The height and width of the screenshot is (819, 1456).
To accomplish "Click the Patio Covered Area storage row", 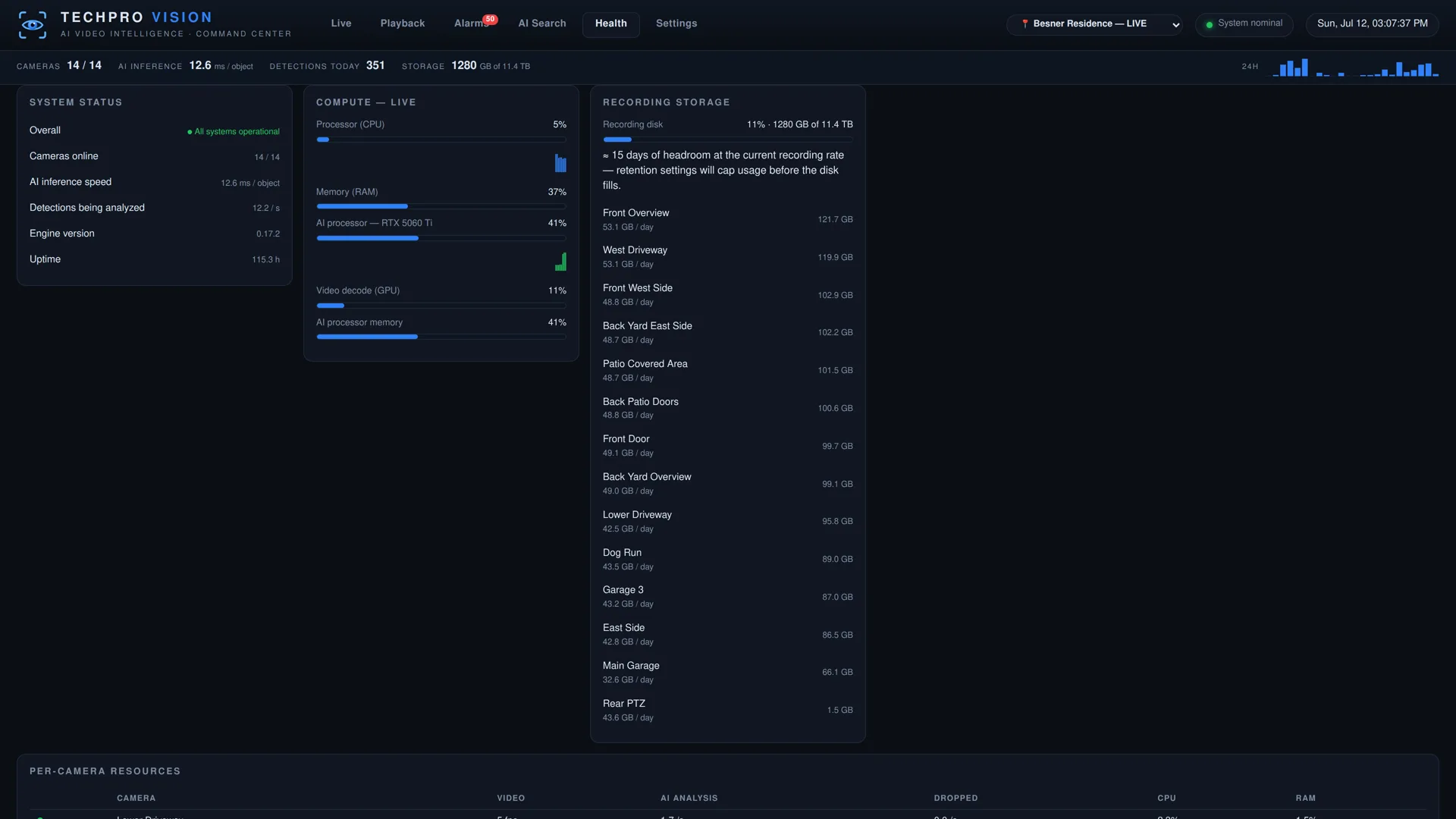I will (x=728, y=371).
